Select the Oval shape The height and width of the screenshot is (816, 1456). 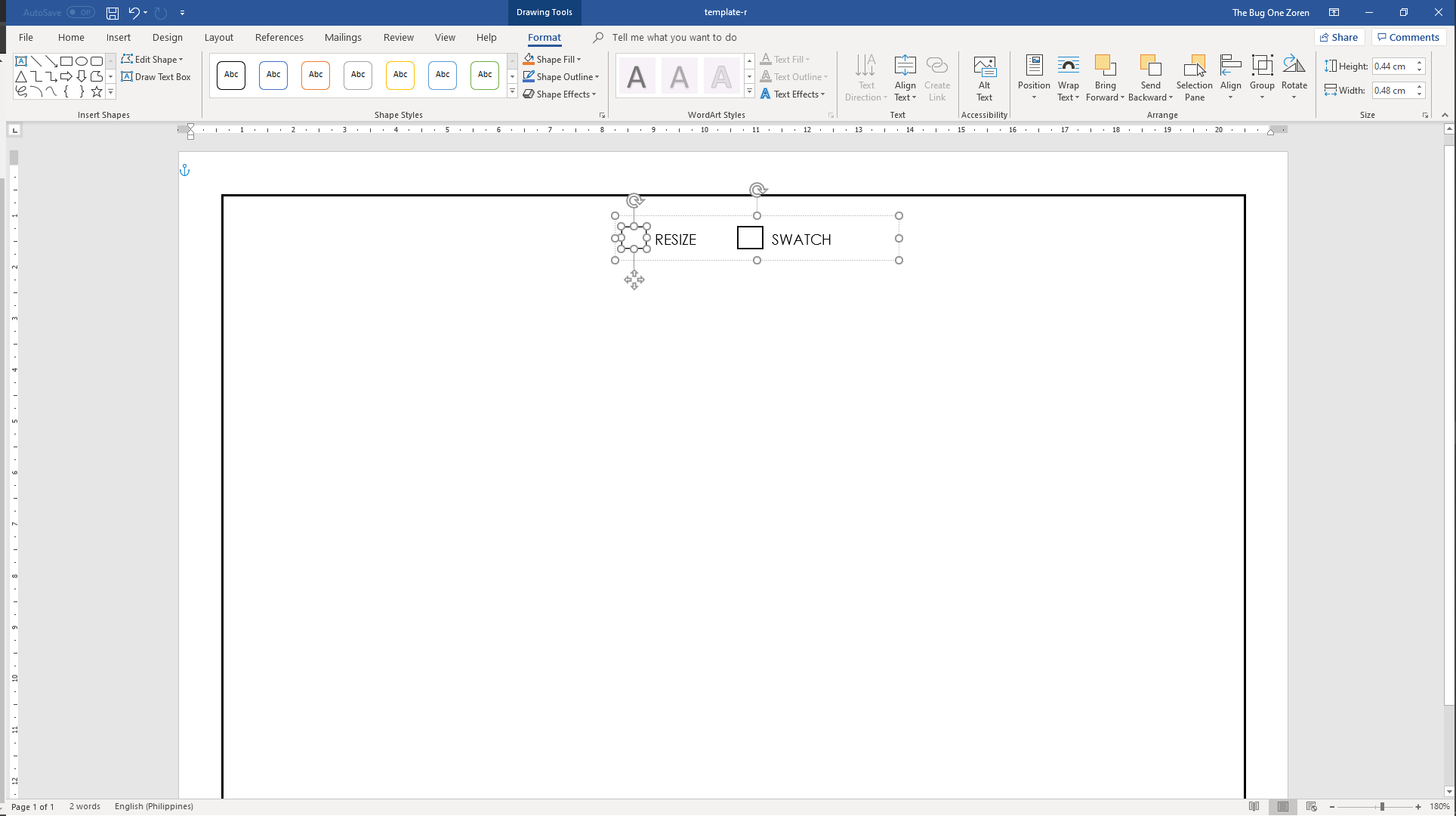coord(82,61)
